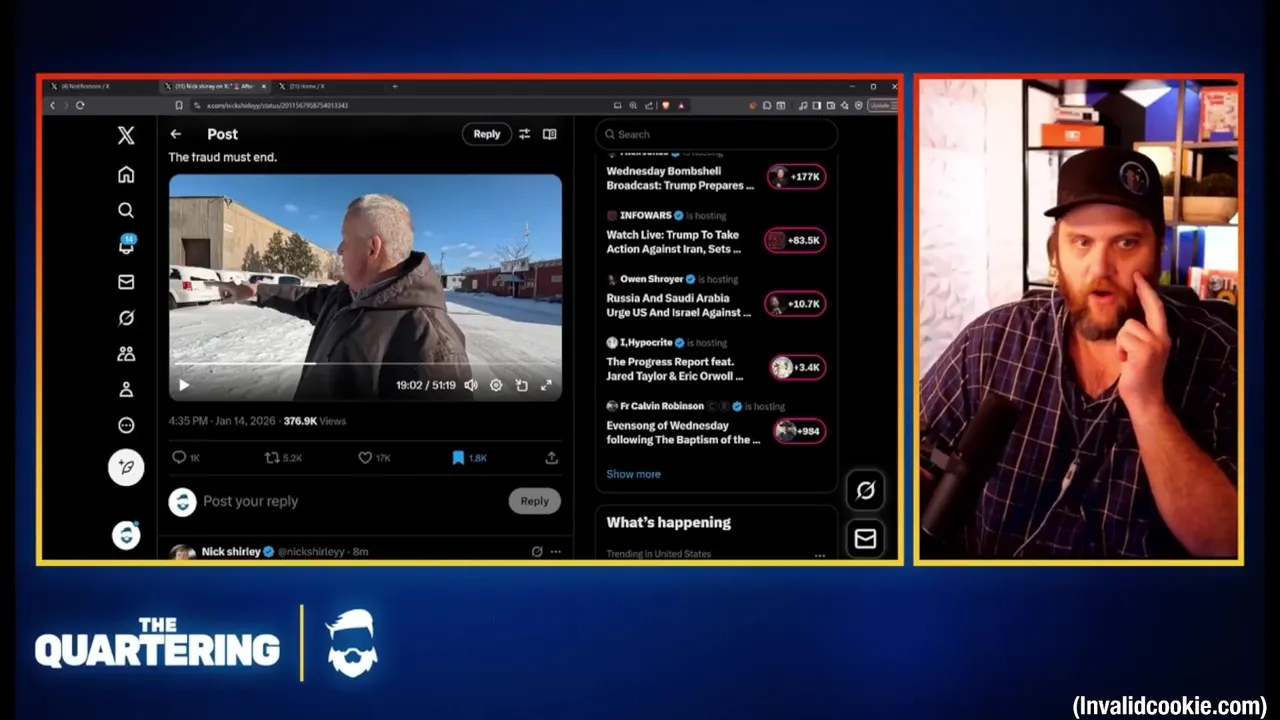The height and width of the screenshot is (720, 1280).
Task: Open The Progress Report feat. Jared Taylor space
Action: (675, 369)
